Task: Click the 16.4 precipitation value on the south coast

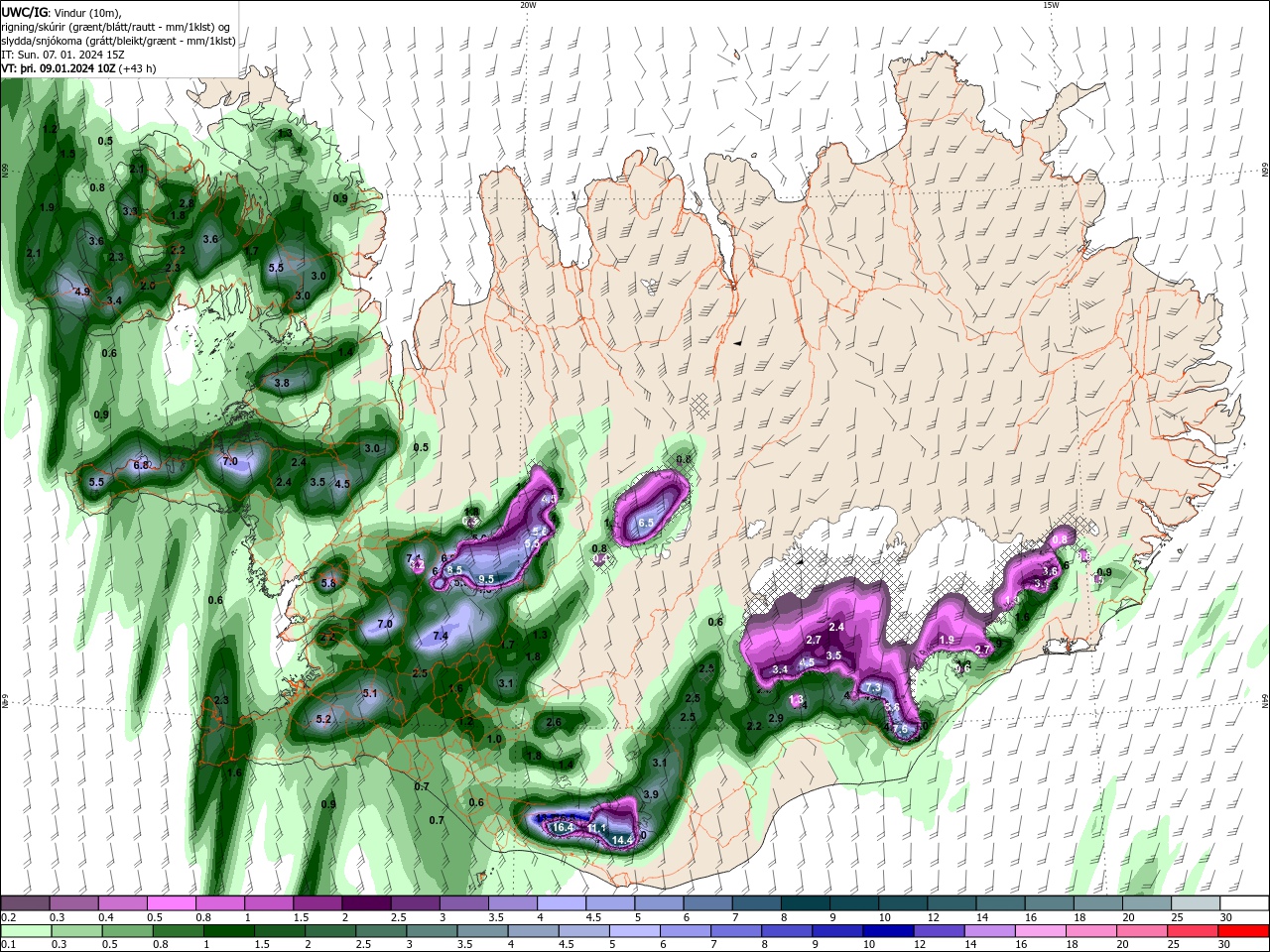Action: pos(564,827)
